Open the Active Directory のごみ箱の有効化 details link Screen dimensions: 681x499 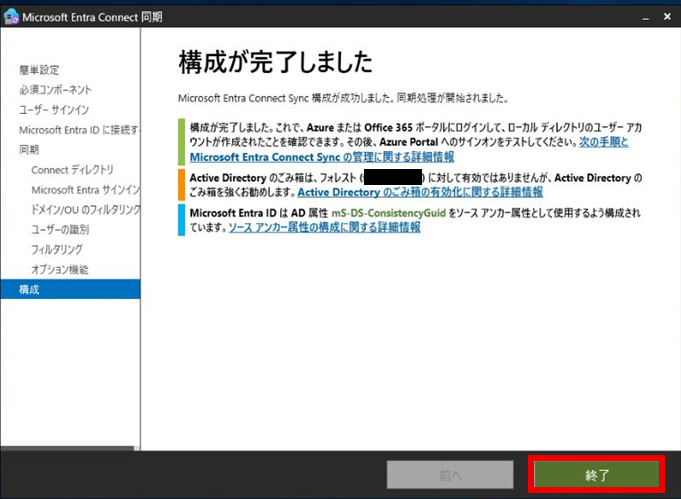tap(420, 192)
